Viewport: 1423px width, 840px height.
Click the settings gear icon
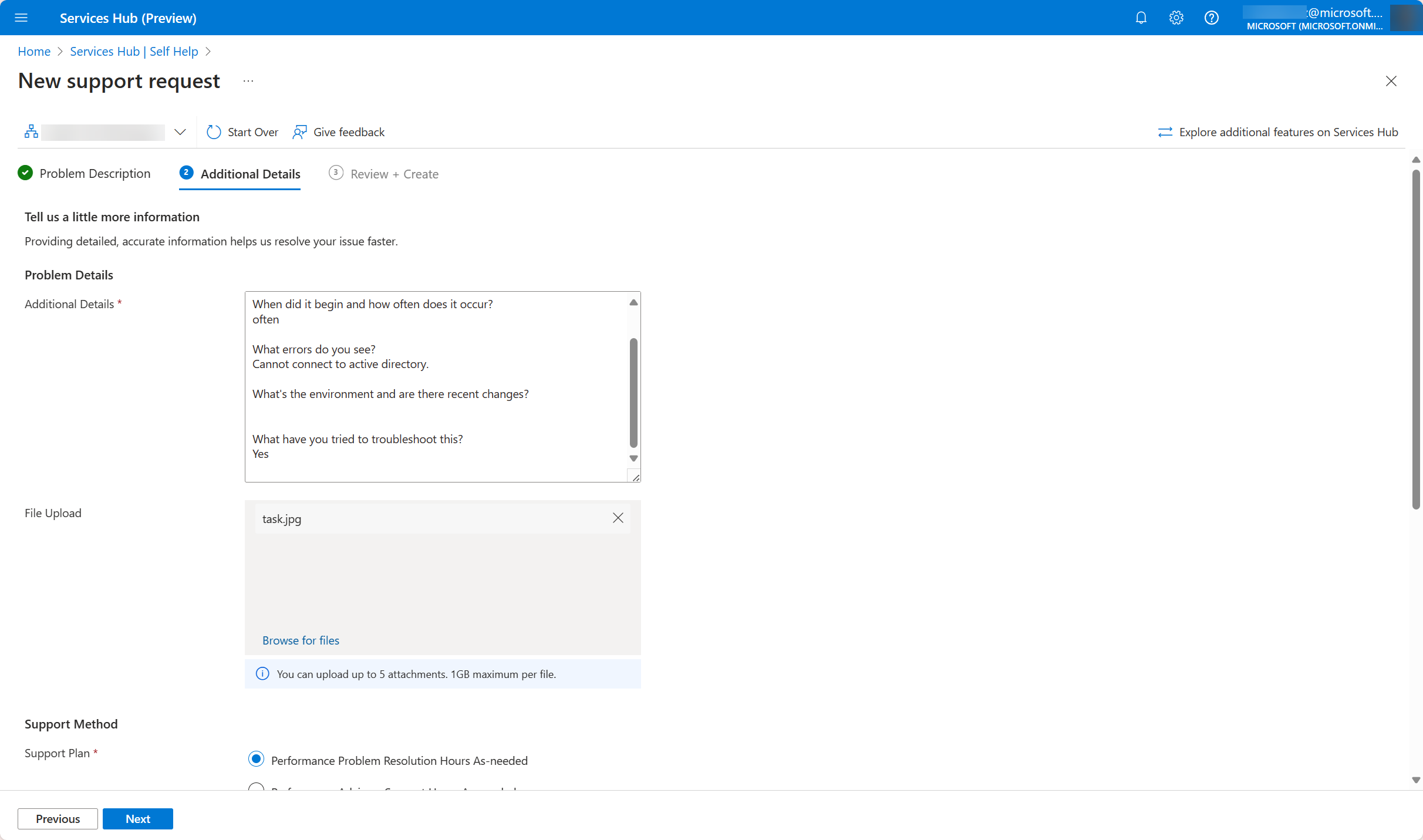pyautogui.click(x=1175, y=17)
